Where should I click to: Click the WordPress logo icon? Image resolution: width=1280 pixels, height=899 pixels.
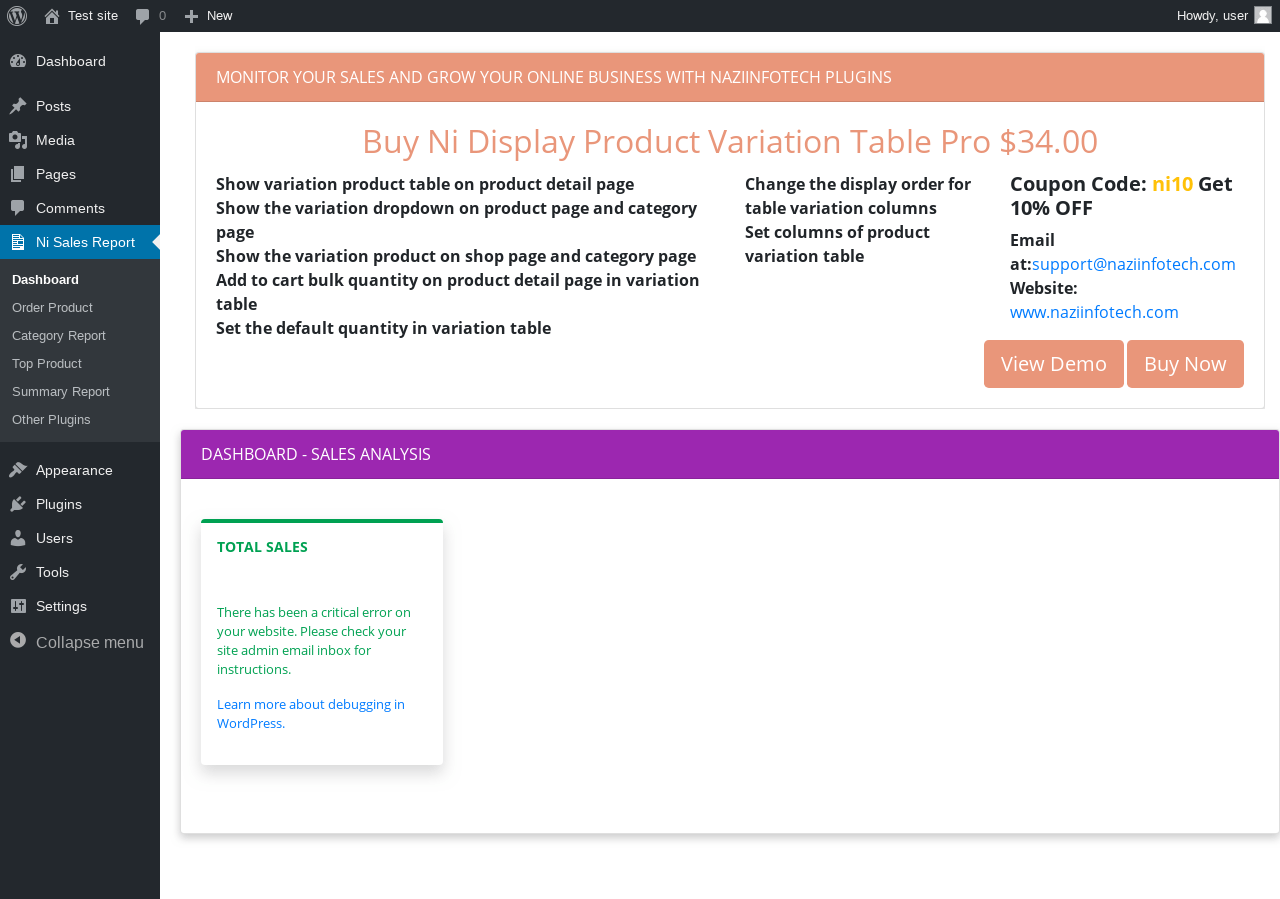[17, 16]
